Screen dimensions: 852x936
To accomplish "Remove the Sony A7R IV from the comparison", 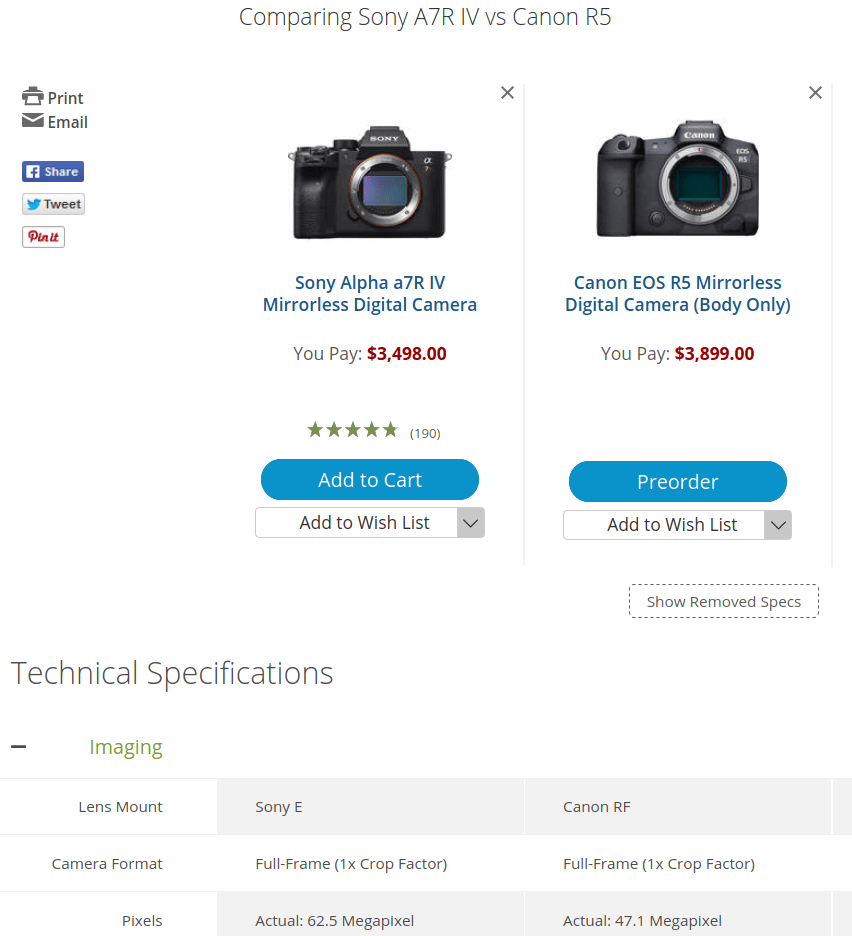I will point(507,92).
